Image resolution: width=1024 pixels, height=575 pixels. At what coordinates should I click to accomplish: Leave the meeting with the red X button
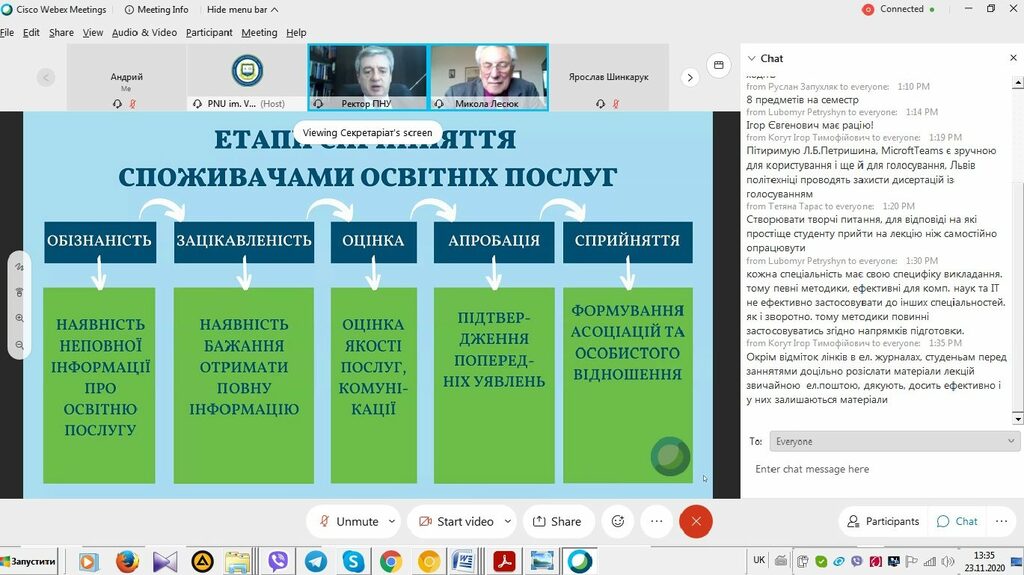click(695, 521)
